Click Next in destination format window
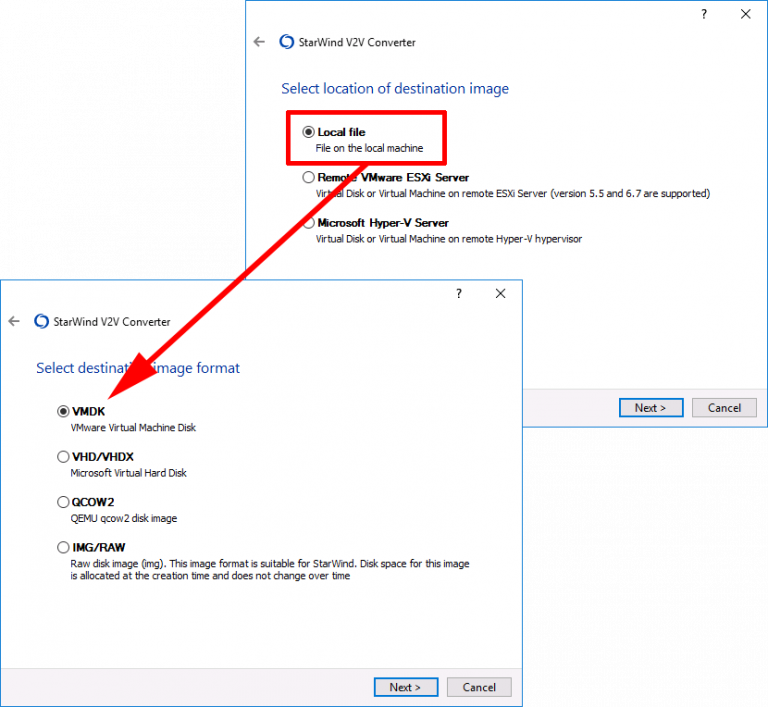 406,687
